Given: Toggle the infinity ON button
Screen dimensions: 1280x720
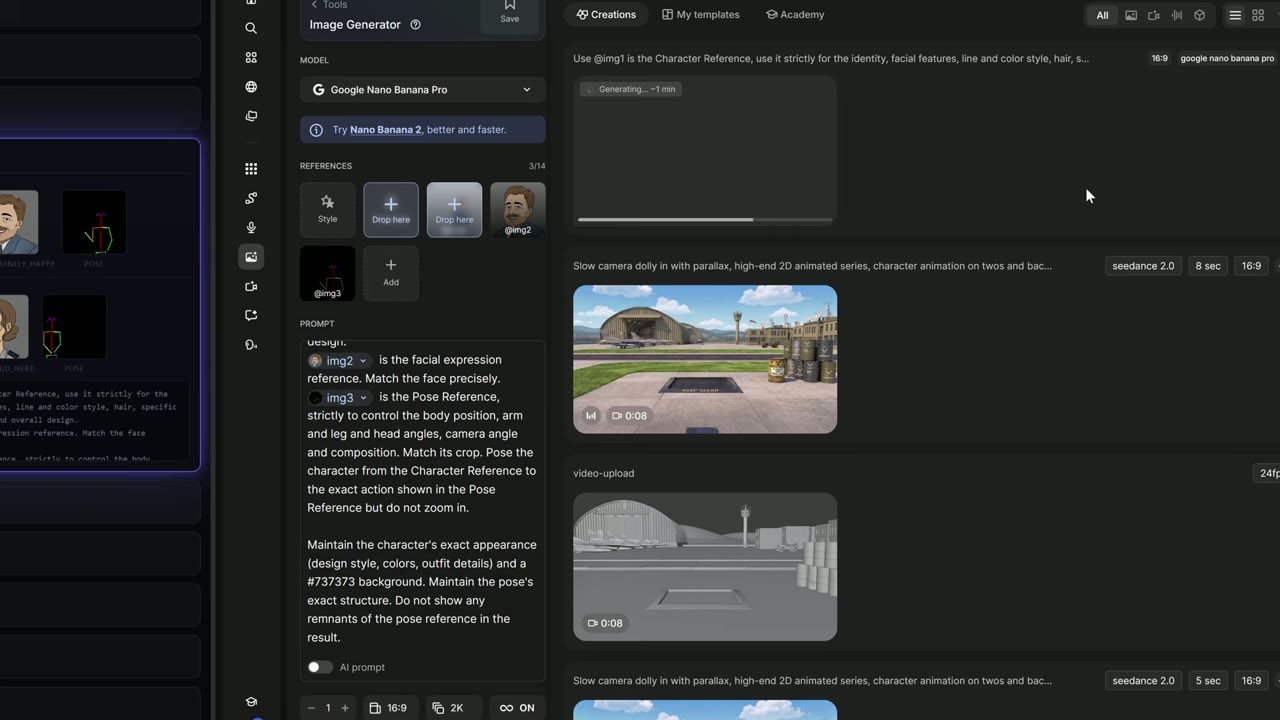Looking at the screenshot, I should click(517, 708).
